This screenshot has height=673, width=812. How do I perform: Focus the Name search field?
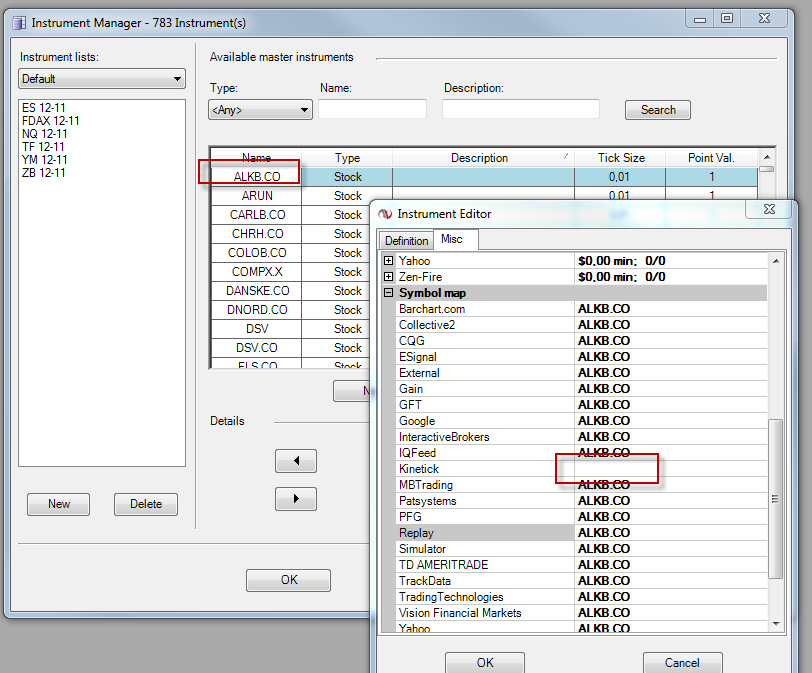click(x=372, y=109)
